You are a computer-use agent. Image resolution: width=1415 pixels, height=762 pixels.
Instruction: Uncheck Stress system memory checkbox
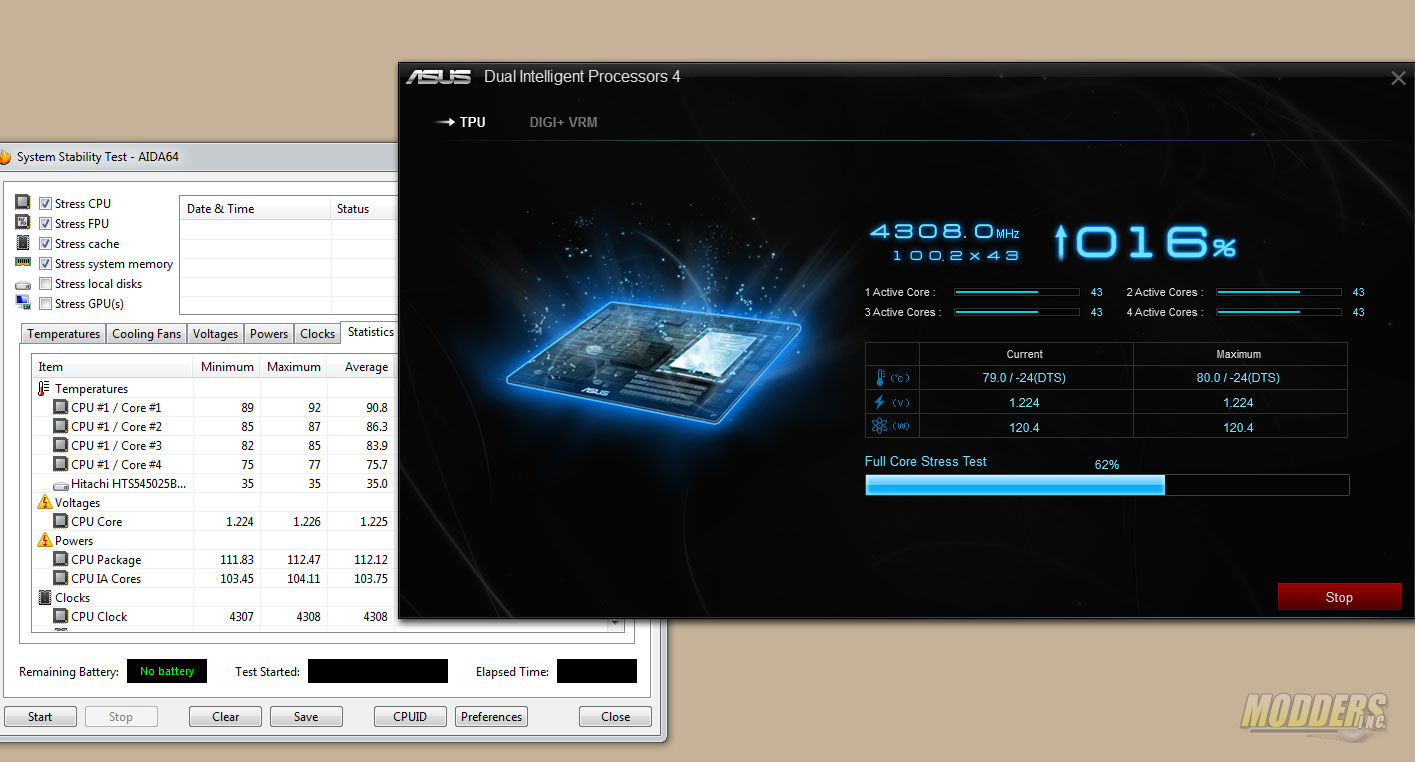(x=45, y=263)
